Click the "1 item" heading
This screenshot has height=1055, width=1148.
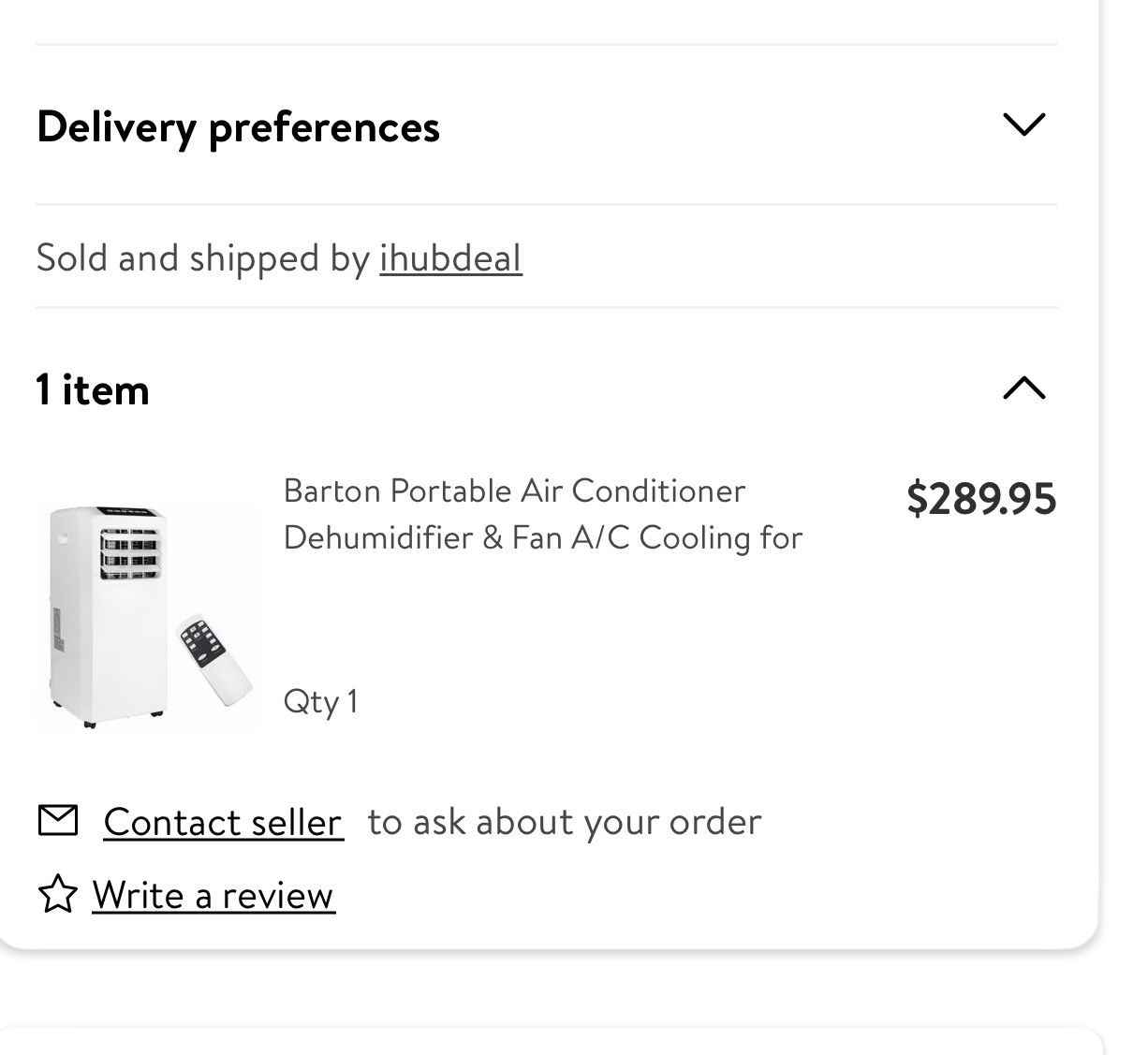point(93,389)
